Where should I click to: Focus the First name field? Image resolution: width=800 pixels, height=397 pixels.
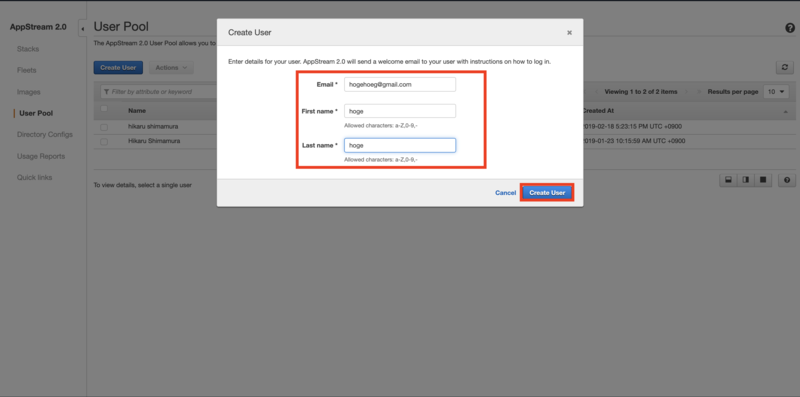tap(399, 111)
